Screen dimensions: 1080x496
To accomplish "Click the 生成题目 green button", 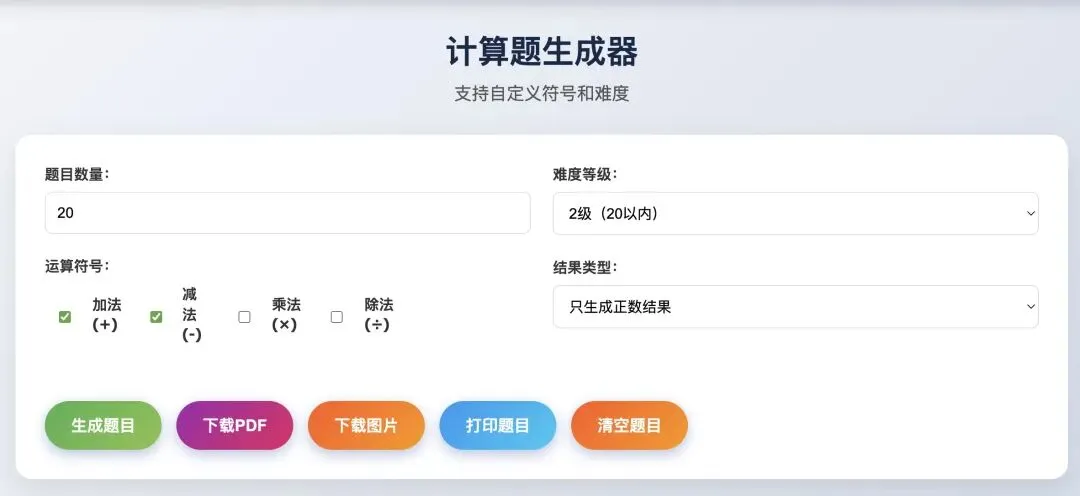I will (103, 425).
